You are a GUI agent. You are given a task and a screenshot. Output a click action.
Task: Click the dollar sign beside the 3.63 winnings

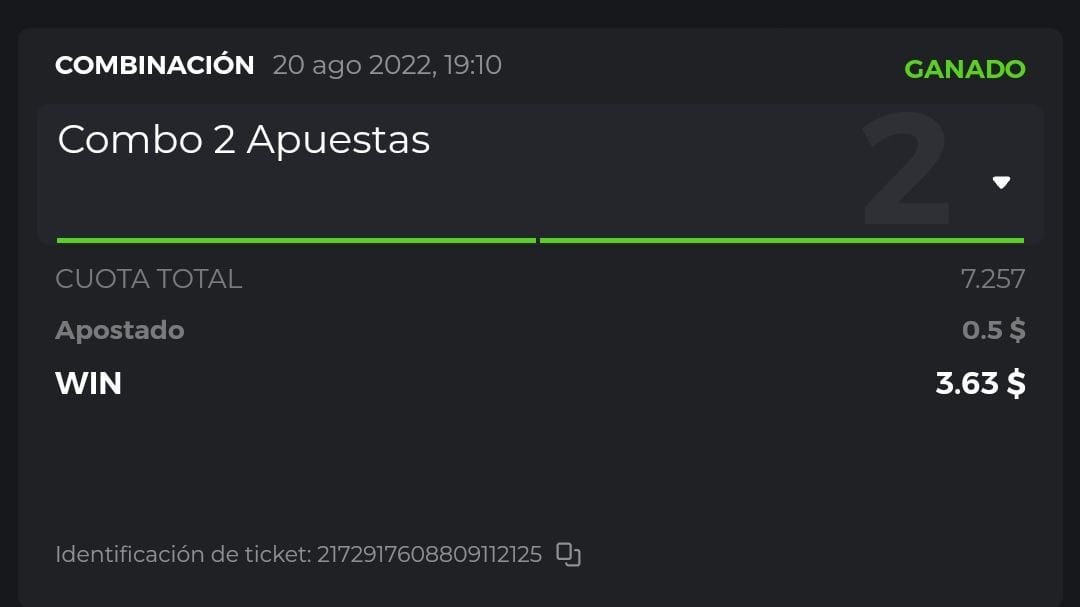pos(1016,383)
